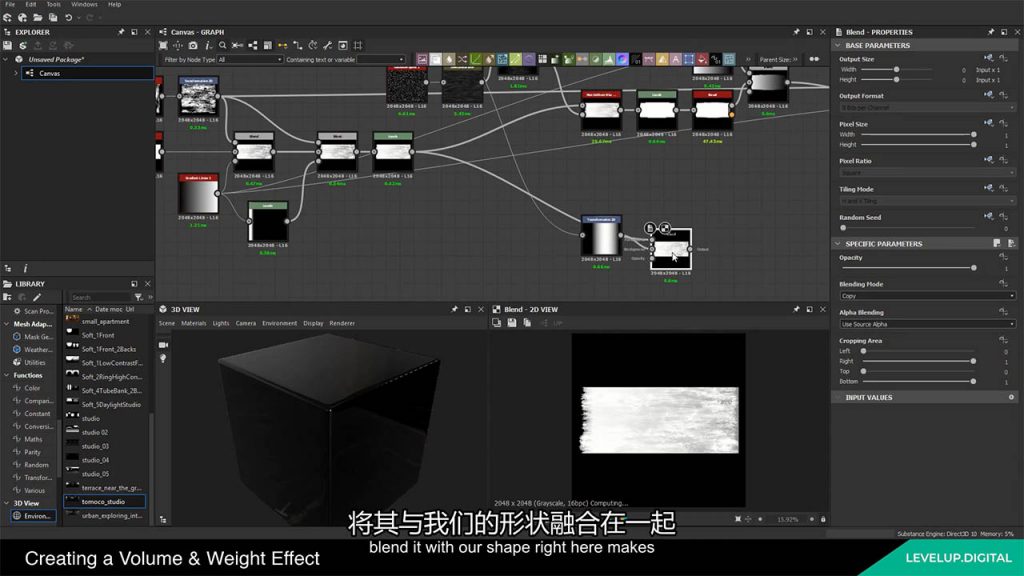Add a Bitmap node from the node bar
The image size is (1024, 576).
click(422, 59)
